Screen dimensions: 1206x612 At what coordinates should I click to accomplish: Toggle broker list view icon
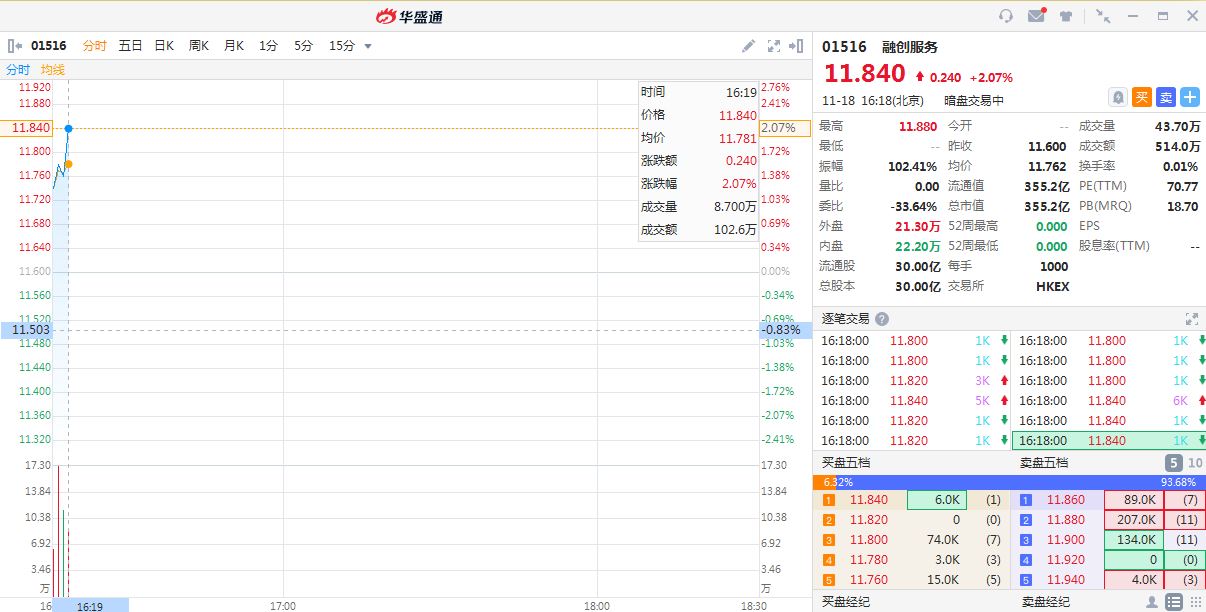[x=1174, y=602]
